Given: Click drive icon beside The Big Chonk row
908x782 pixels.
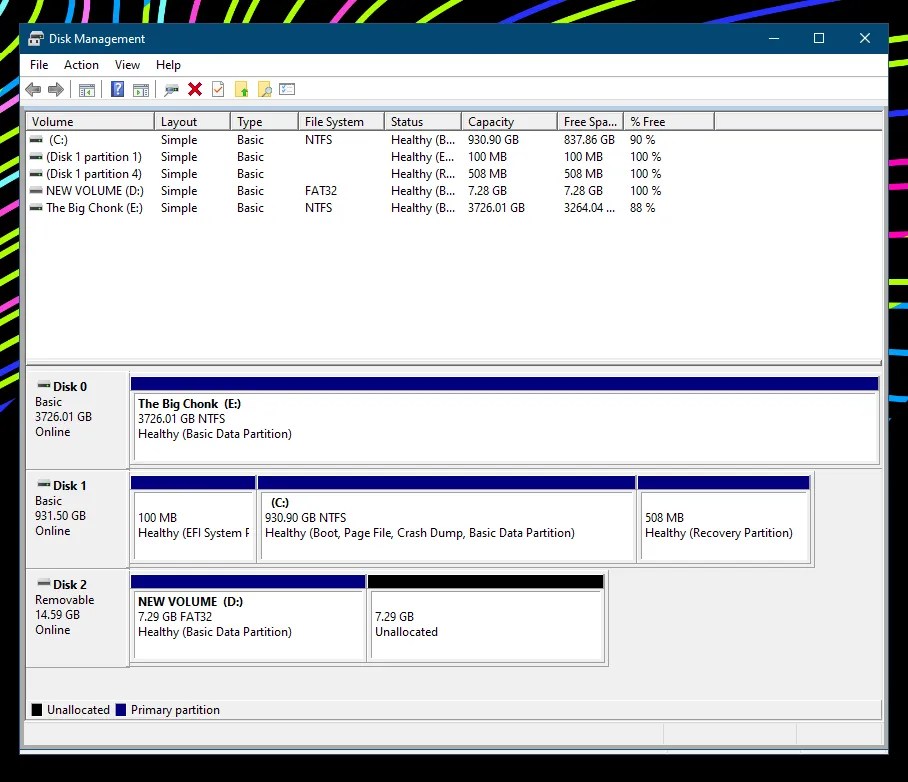Looking at the screenshot, I should 36,207.
